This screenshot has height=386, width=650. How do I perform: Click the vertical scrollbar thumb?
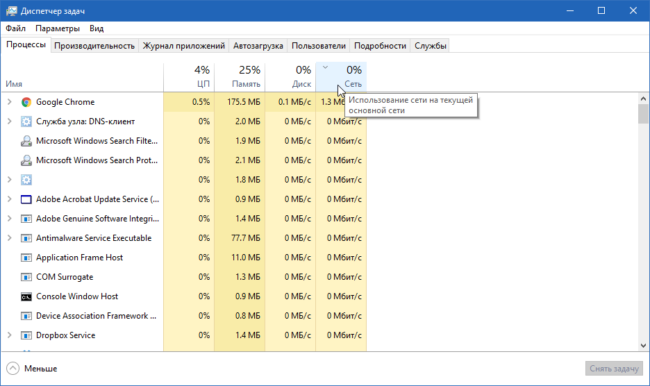tap(643, 114)
